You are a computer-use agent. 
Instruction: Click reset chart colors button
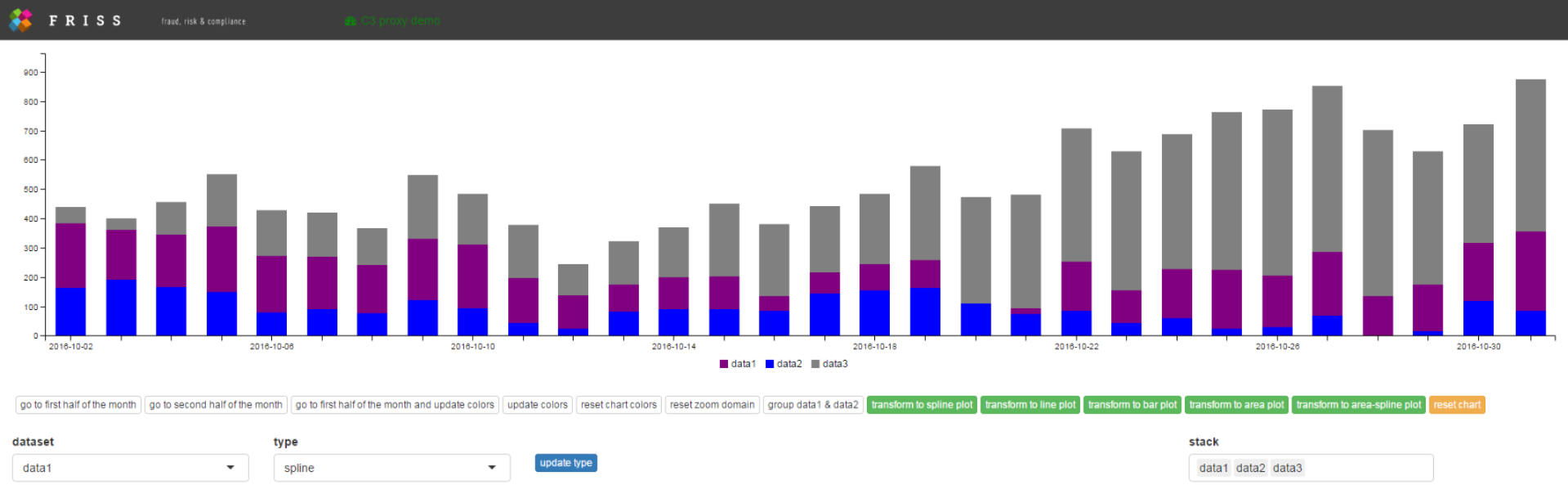(619, 405)
